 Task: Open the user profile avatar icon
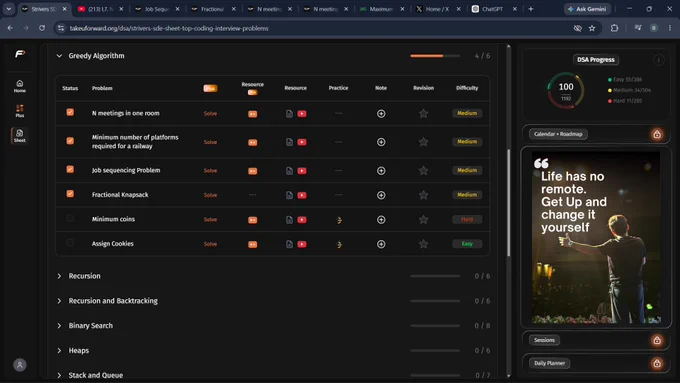tap(20, 365)
